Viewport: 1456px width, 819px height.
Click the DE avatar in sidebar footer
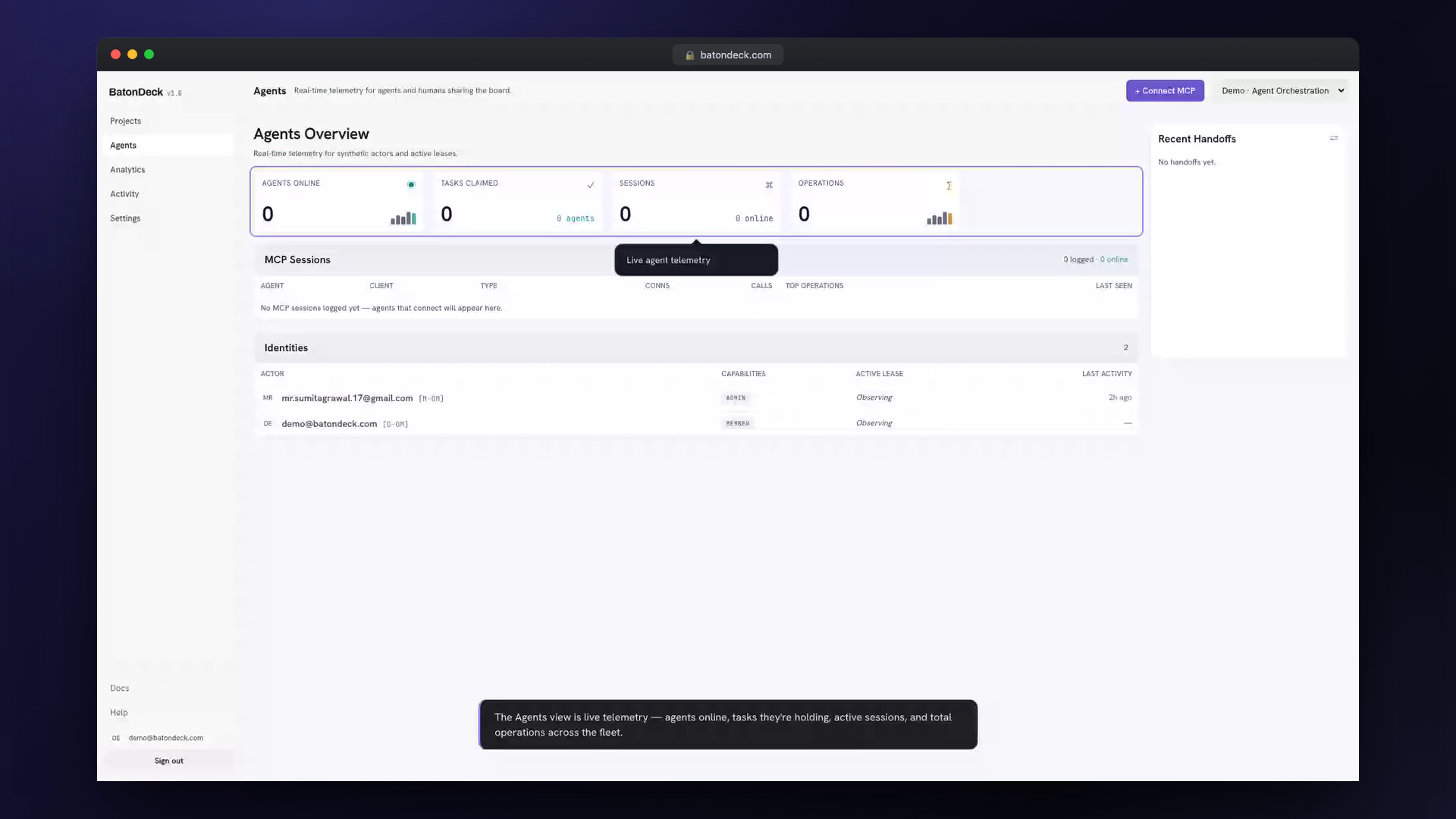(116, 738)
